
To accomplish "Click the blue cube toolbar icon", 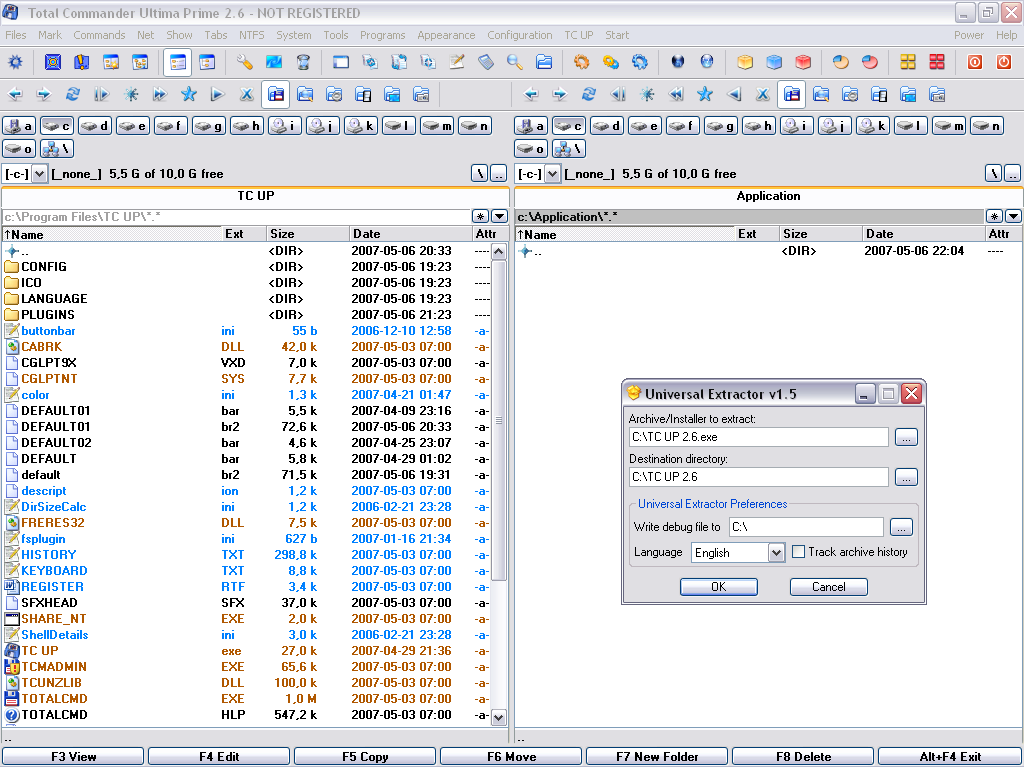I will click(x=774, y=62).
